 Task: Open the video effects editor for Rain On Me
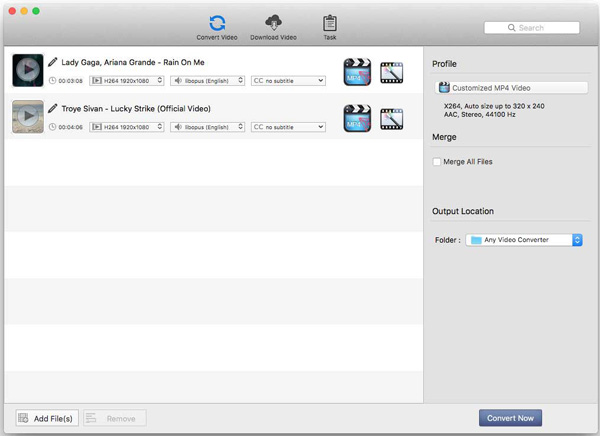click(x=391, y=72)
